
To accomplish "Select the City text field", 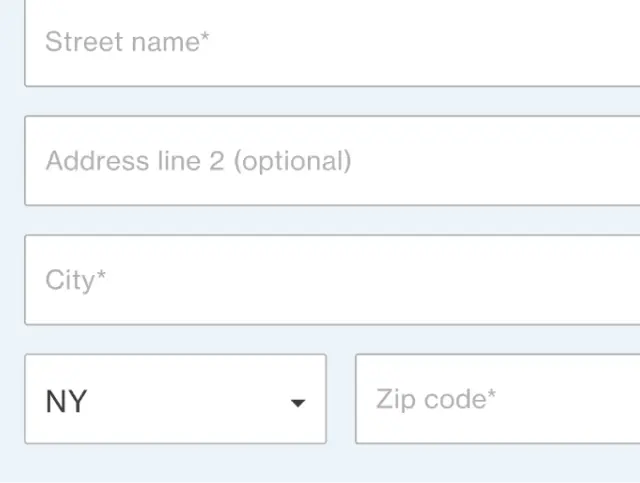I will [332, 280].
